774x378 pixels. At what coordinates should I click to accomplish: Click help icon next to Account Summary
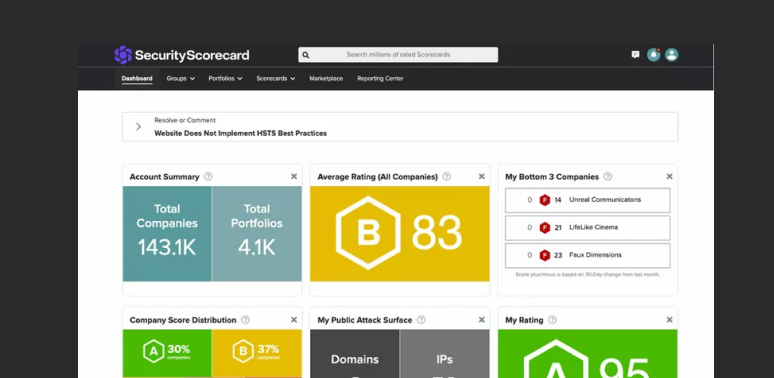tap(208, 176)
